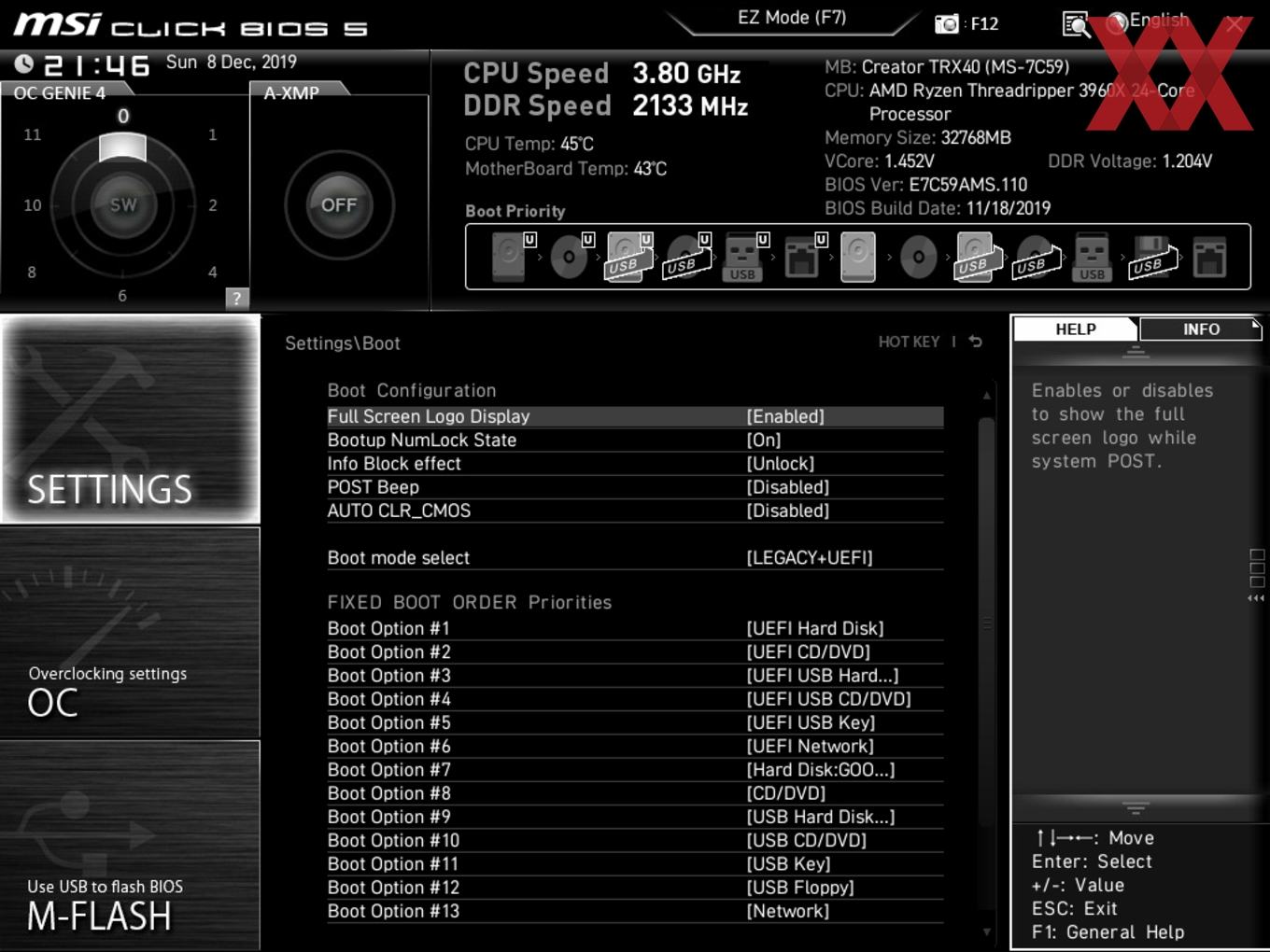
Task: Click the help panel lower grip handle
Action: point(1136,807)
